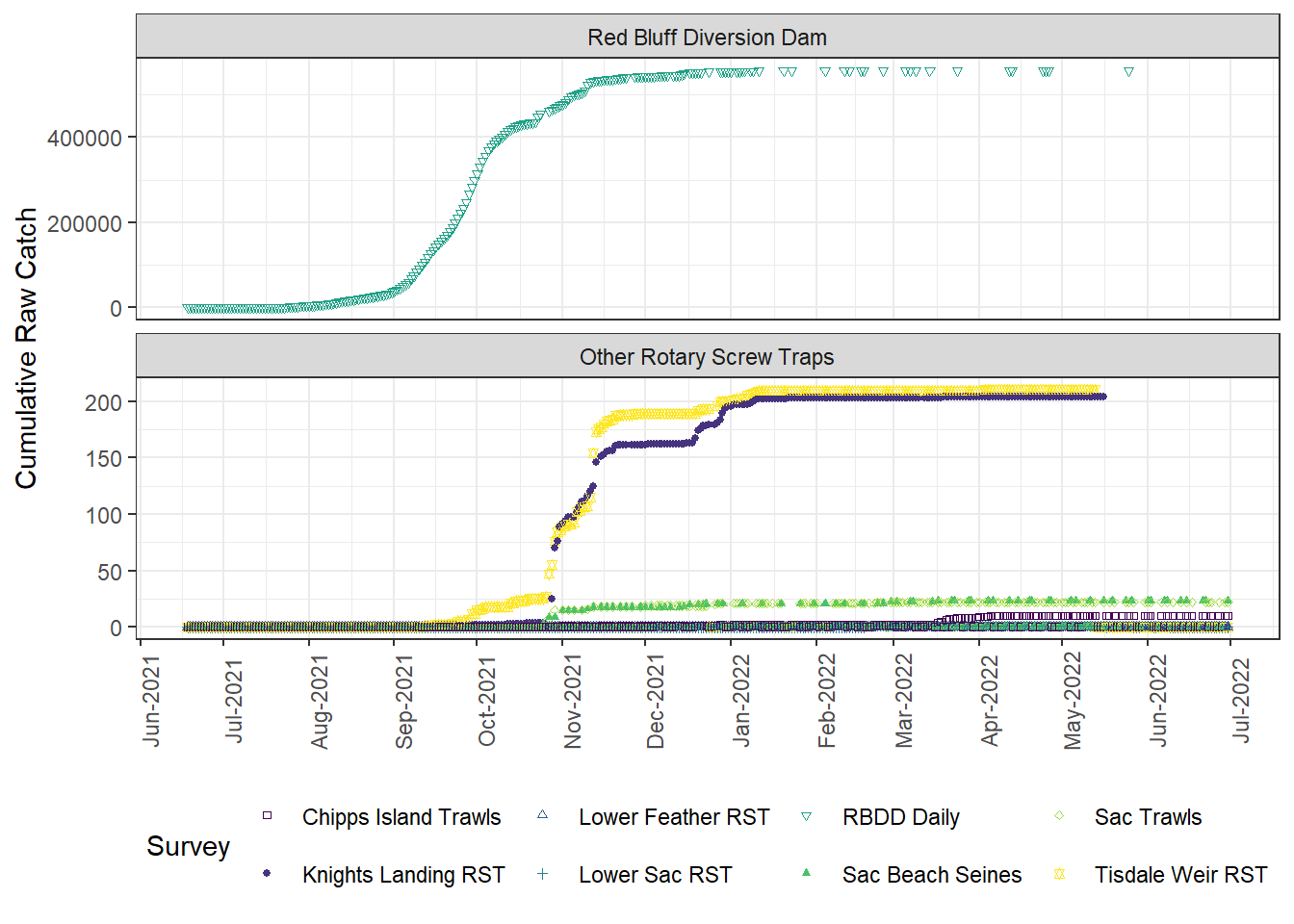Click the Lower Feather RST triangle legend symbol

[x=542, y=815]
